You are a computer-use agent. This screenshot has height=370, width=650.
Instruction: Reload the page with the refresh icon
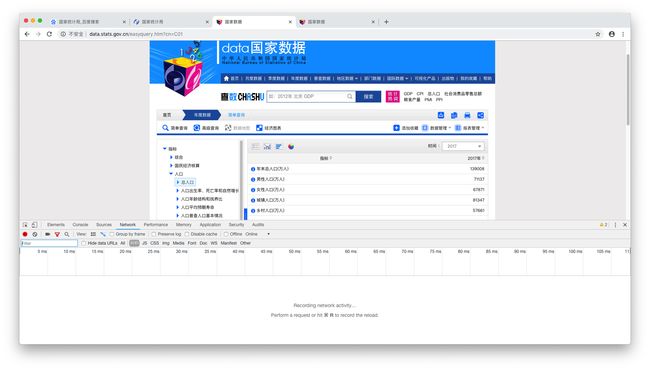point(49,34)
